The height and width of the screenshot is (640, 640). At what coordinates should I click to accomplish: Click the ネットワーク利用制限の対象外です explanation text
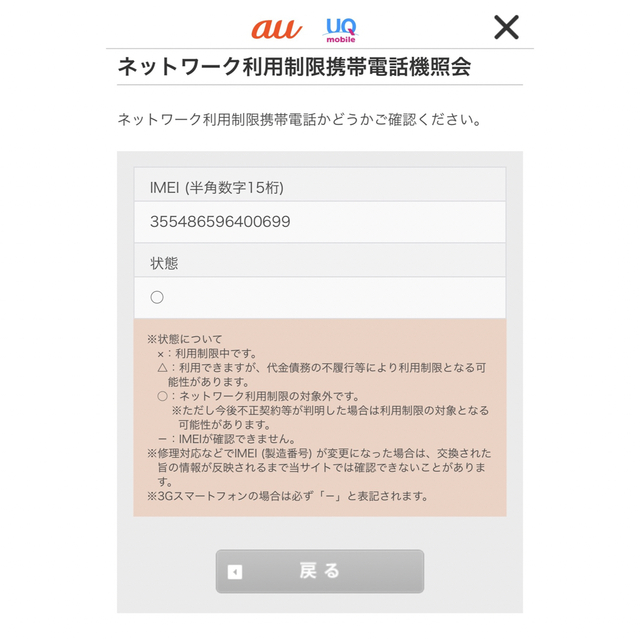click(269, 396)
